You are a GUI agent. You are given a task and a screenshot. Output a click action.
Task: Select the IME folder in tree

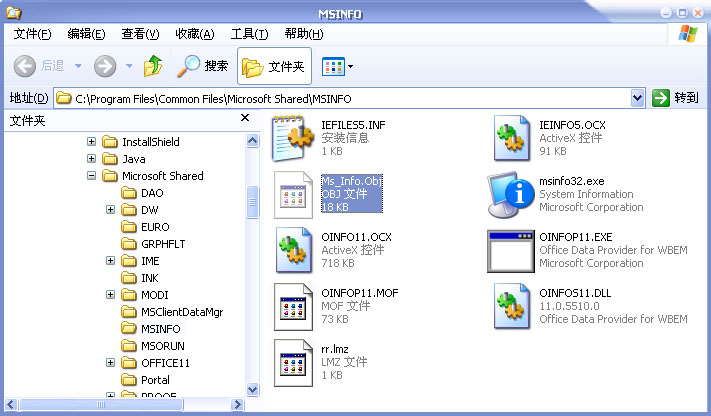click(141, 261)
